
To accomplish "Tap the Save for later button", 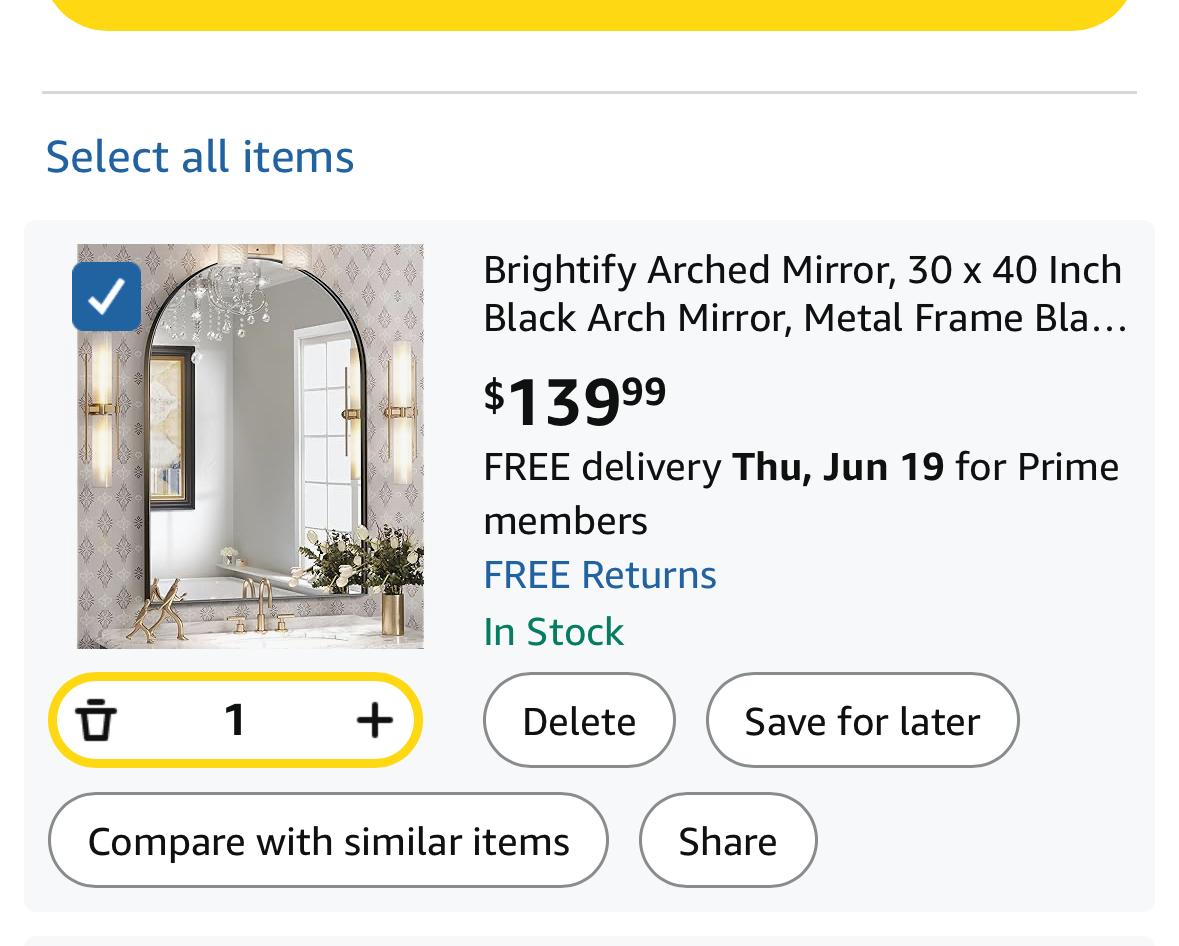I will [862, 721].
